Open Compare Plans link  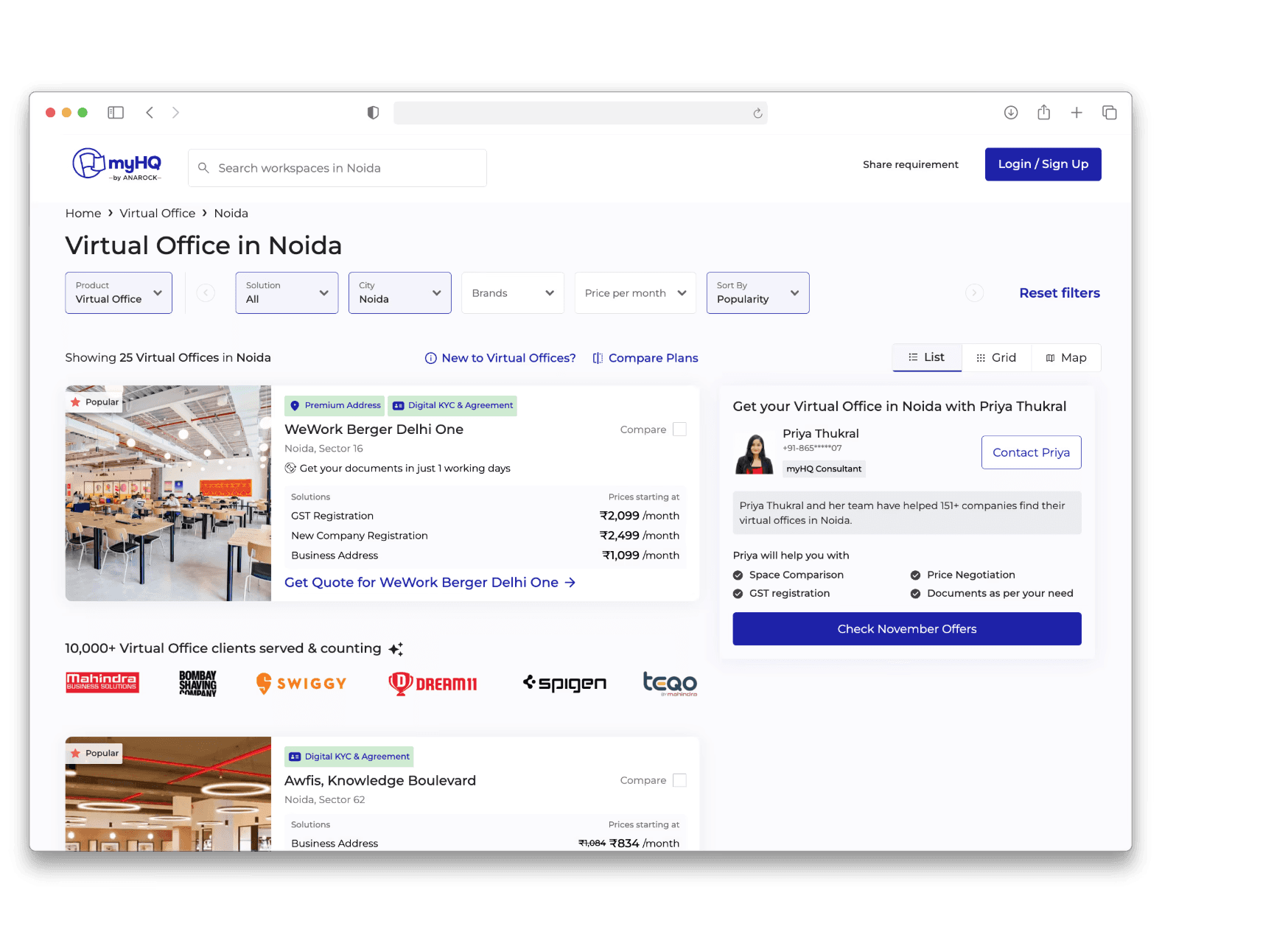(x=645, y=358)
